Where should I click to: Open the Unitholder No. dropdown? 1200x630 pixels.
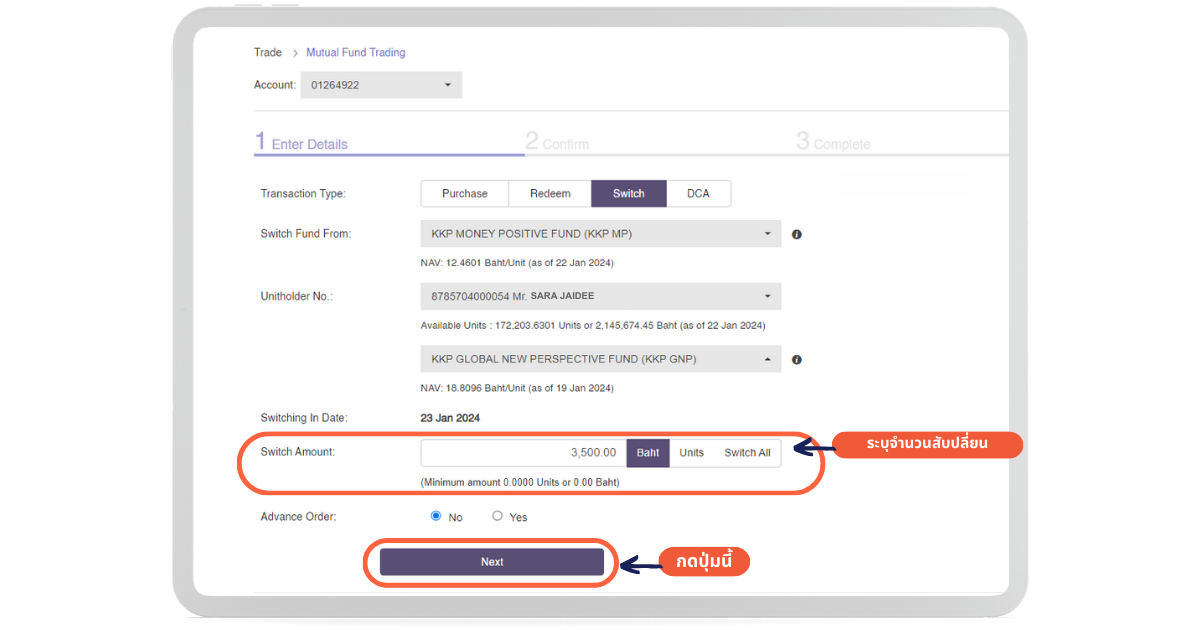coord(600,296)
